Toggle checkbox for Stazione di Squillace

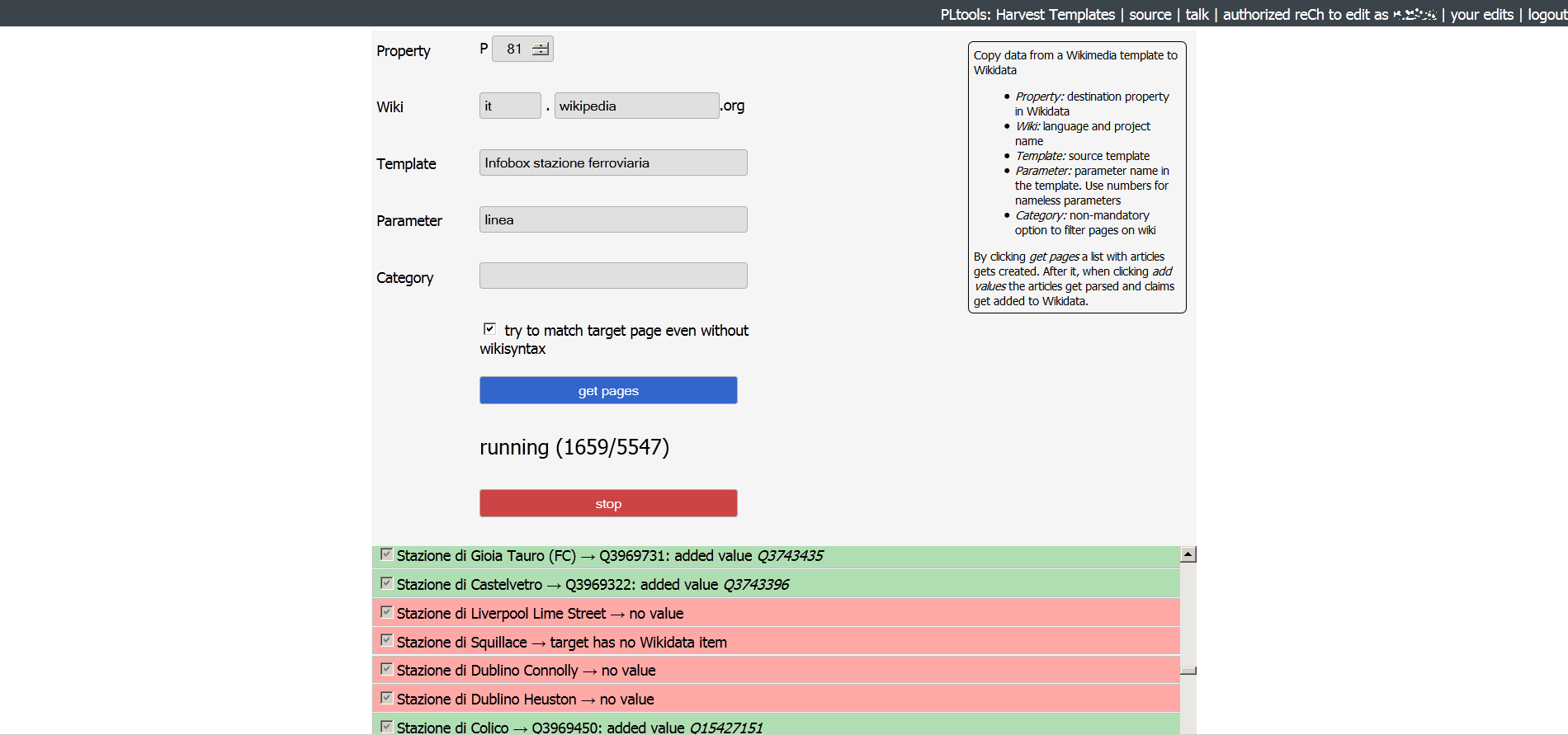(386, 640)
